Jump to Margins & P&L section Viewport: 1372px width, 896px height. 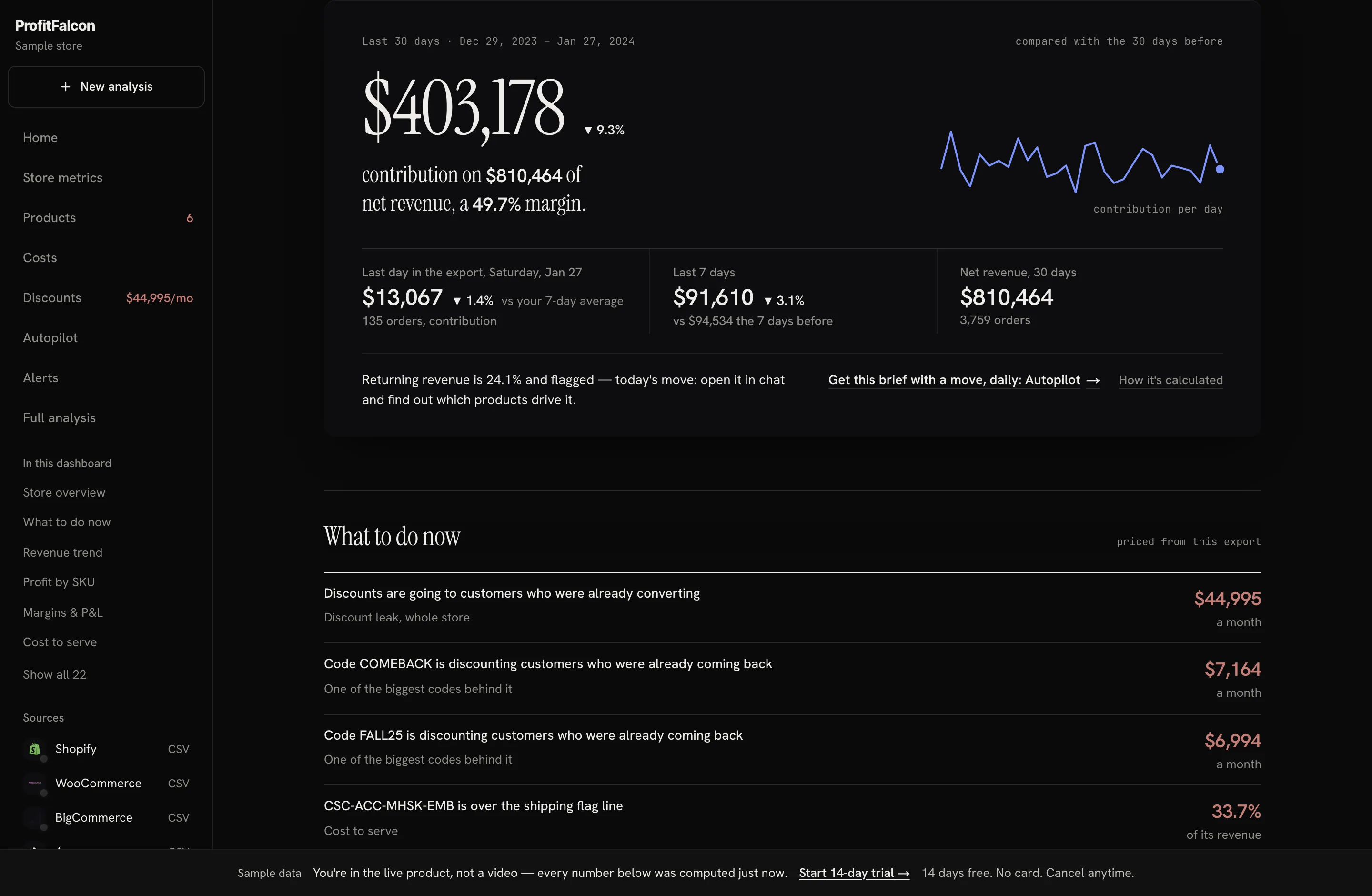click(63, 612)
